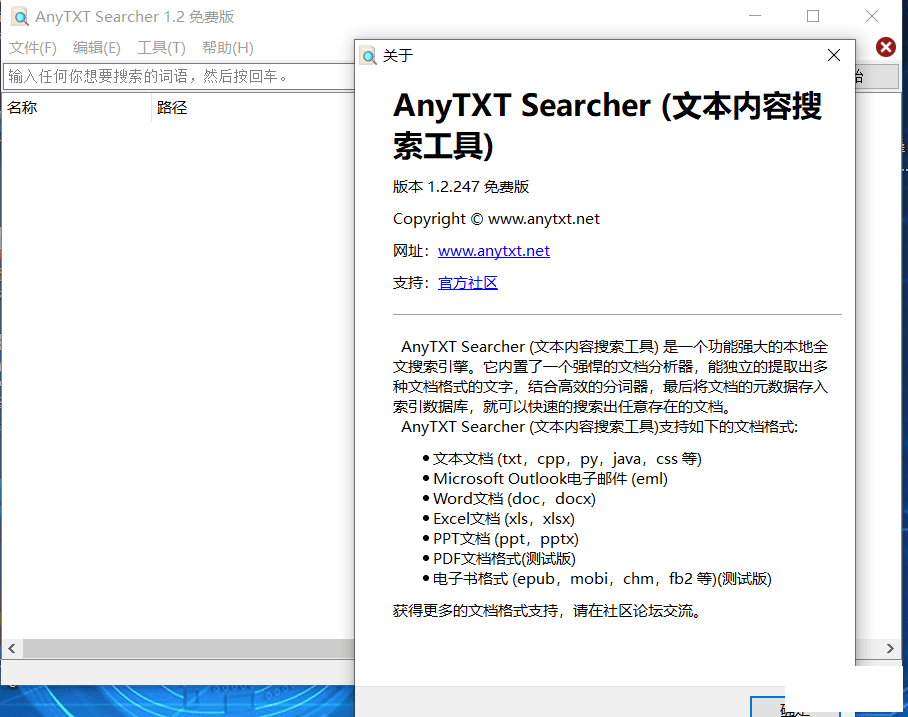Open the 帮助(H) menu
The height and width of the screenshot is (717, 908).
(x=228, y=47)
